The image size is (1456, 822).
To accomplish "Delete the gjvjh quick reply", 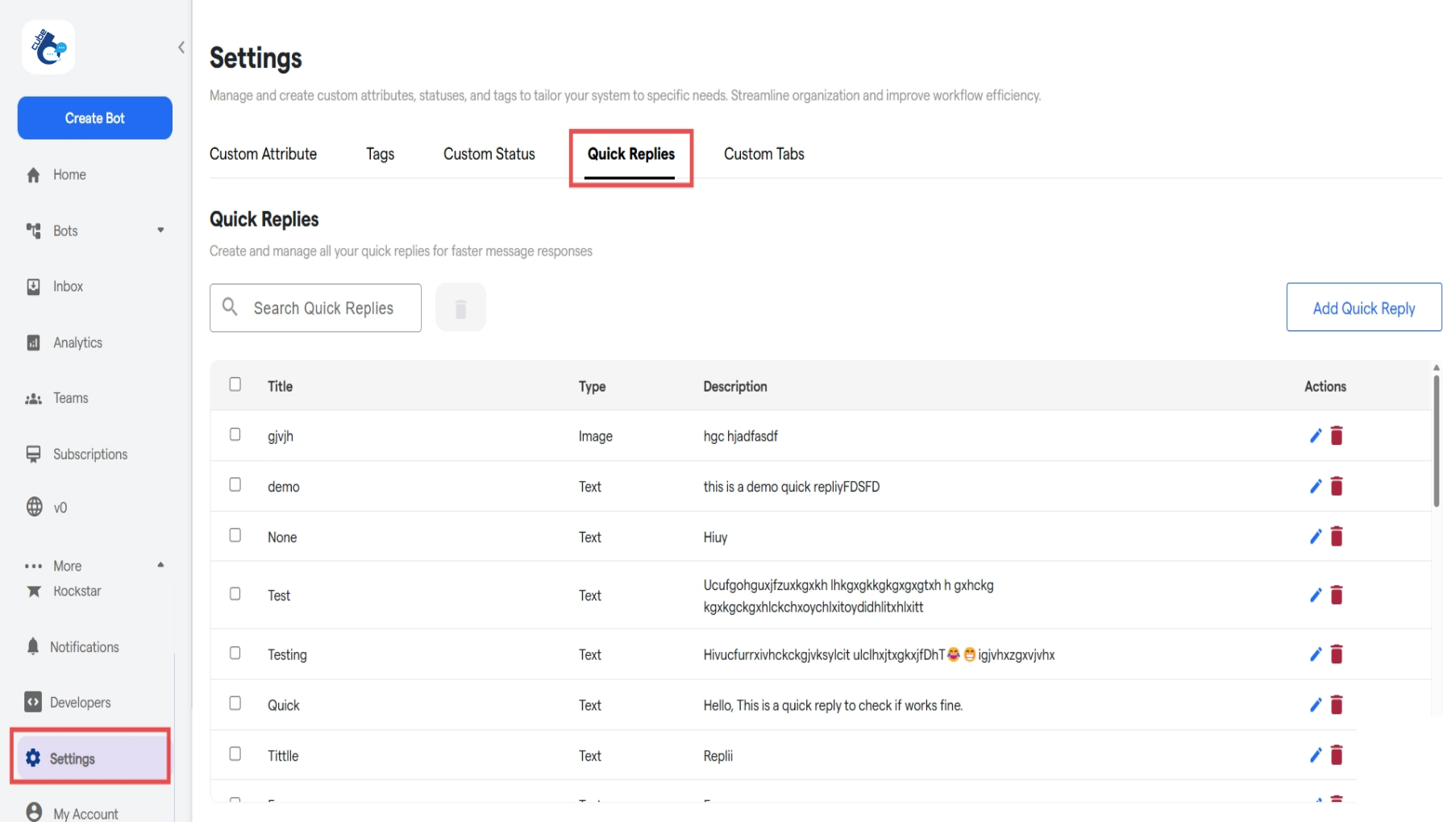I will (x=1337, y=436).
